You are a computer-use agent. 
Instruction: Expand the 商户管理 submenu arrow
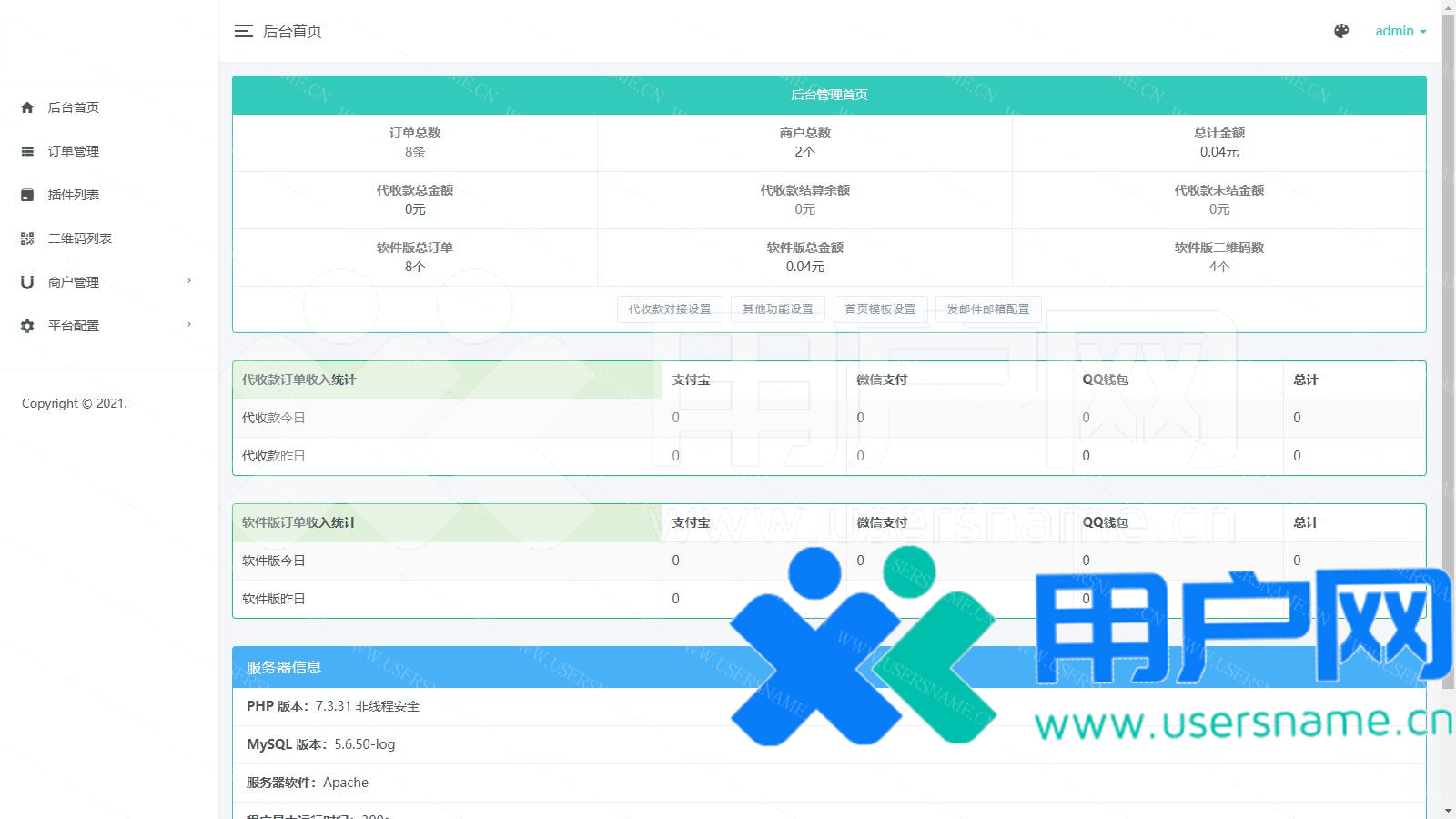(189, 281)
